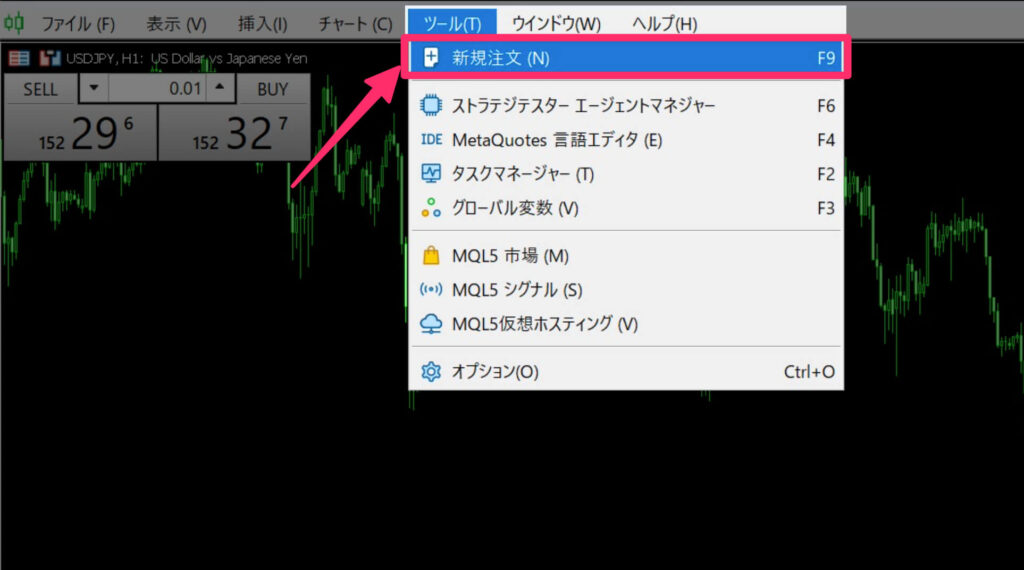Open the ヘルプ(H) menu

tap(664, 24)
